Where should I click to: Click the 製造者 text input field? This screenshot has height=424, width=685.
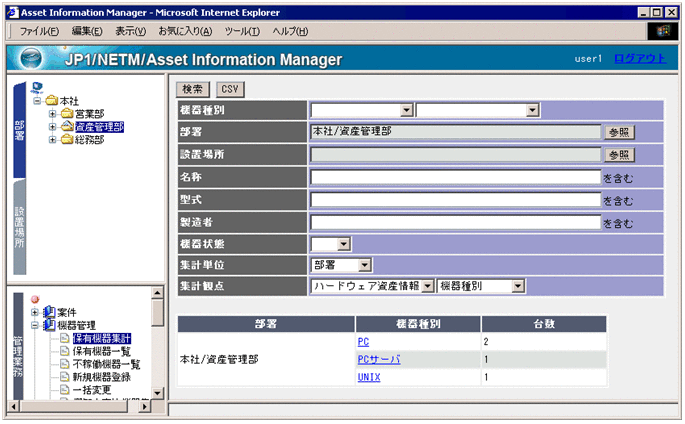(x=456, y=222)
